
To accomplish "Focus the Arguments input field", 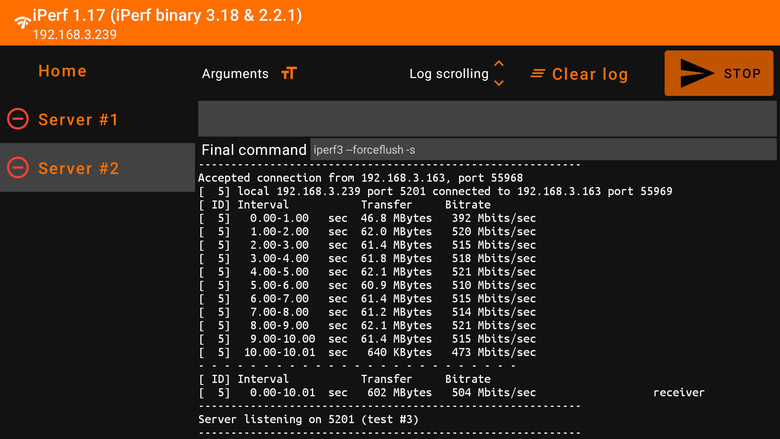I will click(487, 118).
